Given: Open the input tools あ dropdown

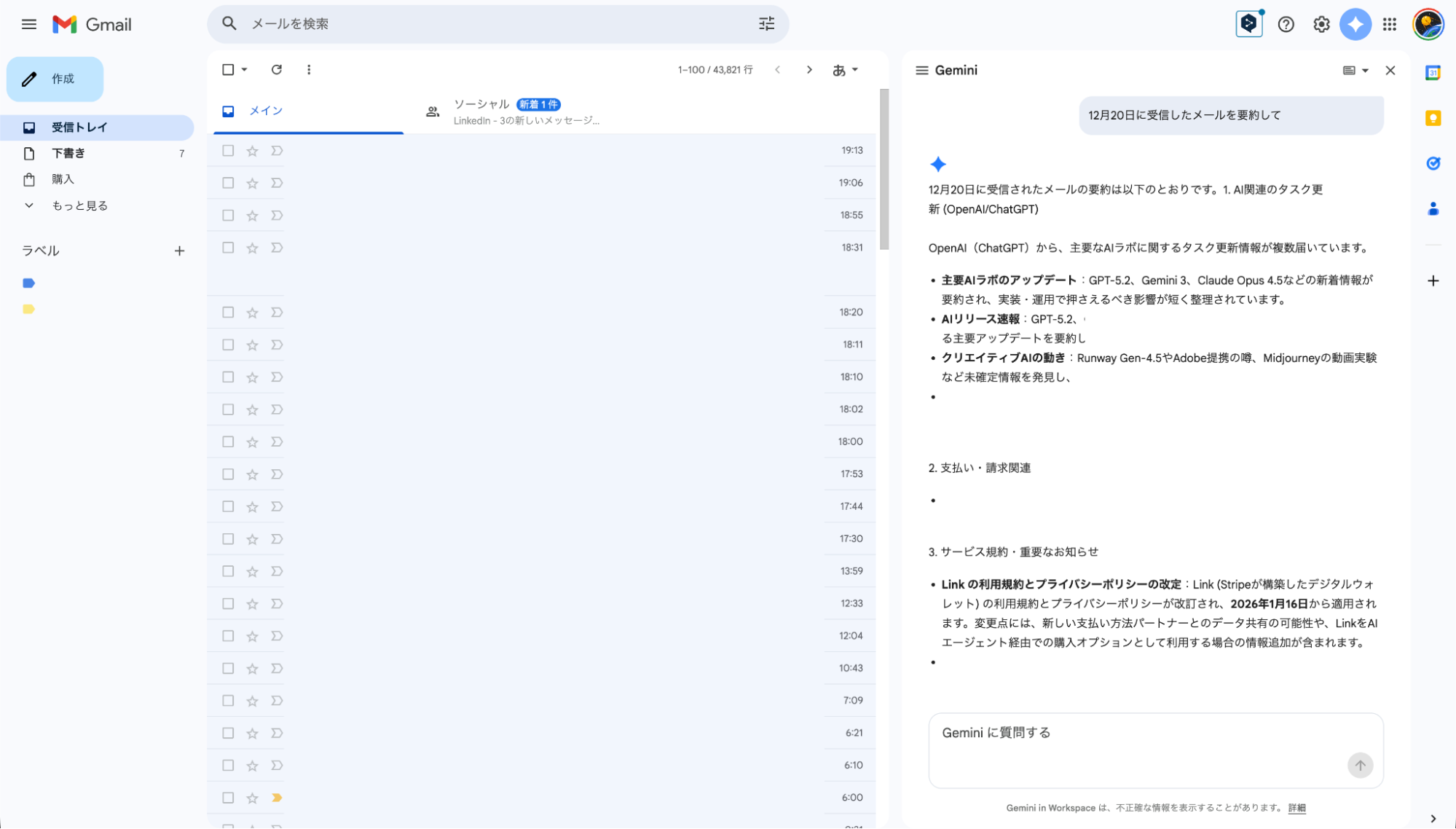Looking at the screenshot, I should [x=845, y=69].
